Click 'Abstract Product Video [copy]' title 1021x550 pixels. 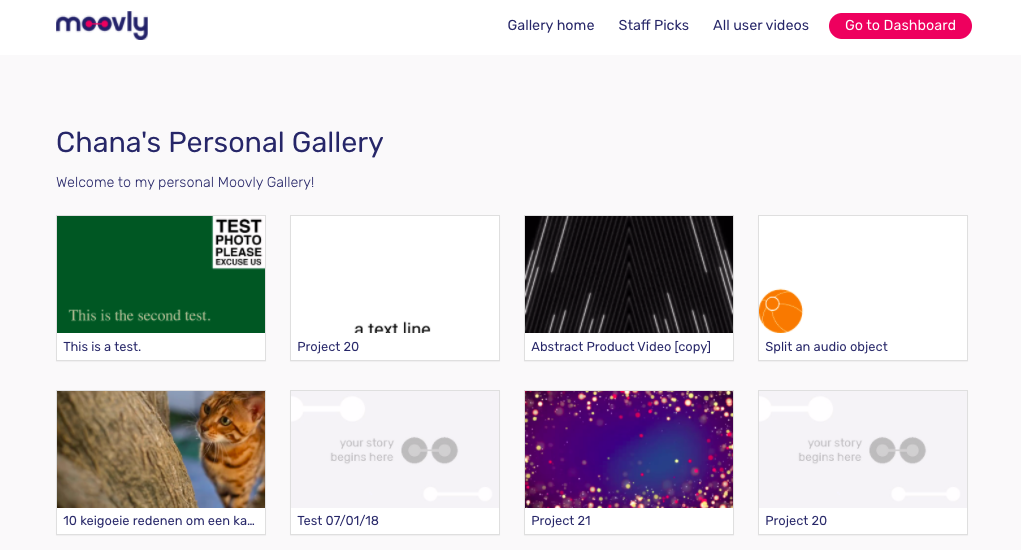pos(621,347)
